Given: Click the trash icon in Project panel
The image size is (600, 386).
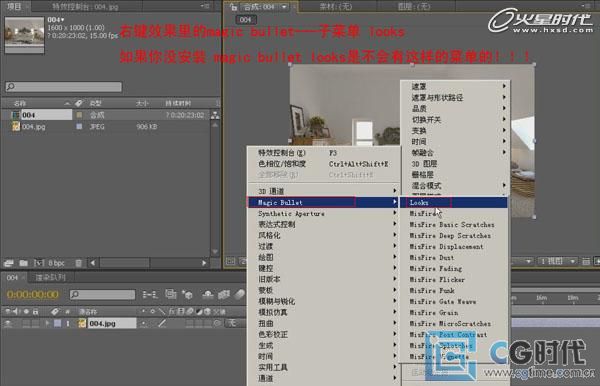Looking at the screenshot, I should (78, 263).
